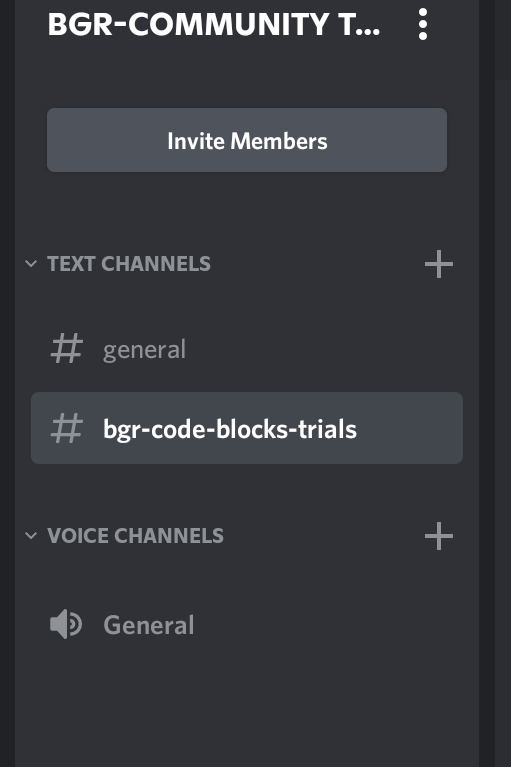Select the bgr-code-blocks-trials channel
Viewport: 511px width, 767px height.
click(x=247, y=428)
